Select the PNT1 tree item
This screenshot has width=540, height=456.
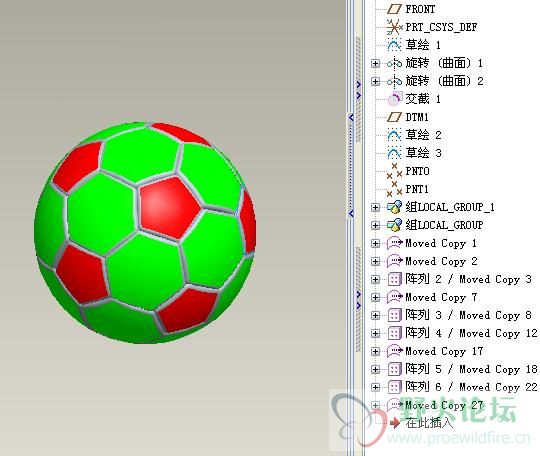coord(417,189)
